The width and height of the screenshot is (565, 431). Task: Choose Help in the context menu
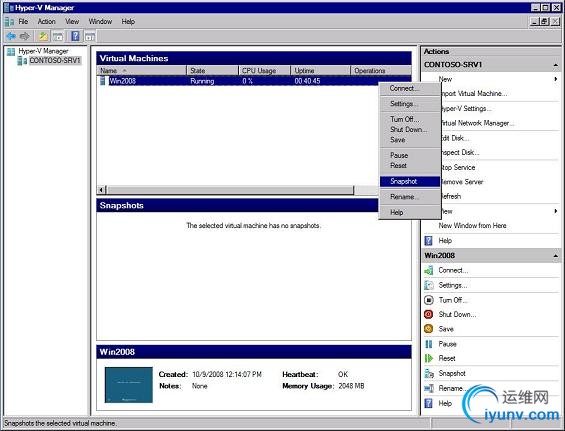(x=410, y=213)
